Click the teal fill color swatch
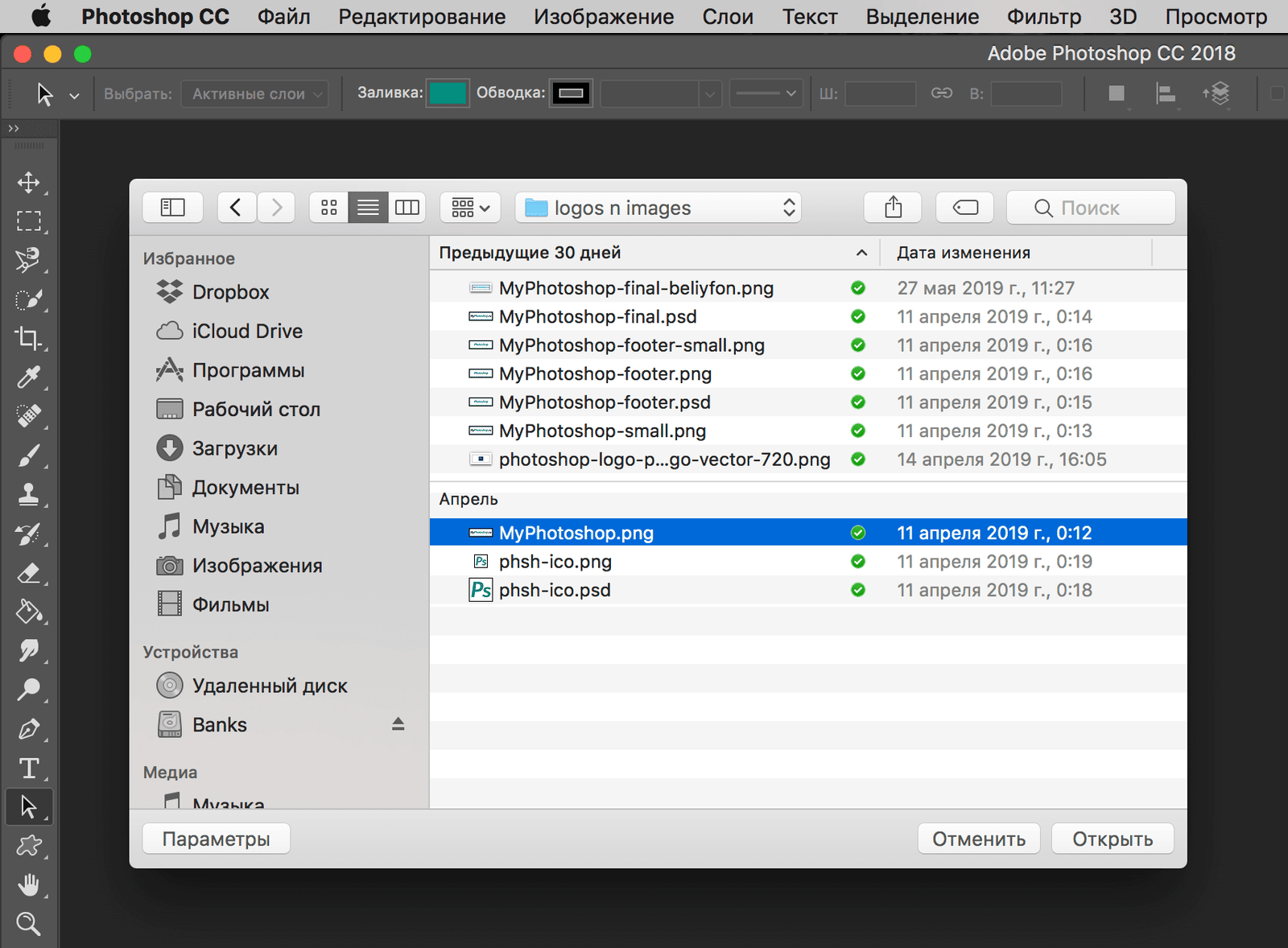Viewport: 1288px width, 948px height. pyautogui.click(x=448, y=93)
